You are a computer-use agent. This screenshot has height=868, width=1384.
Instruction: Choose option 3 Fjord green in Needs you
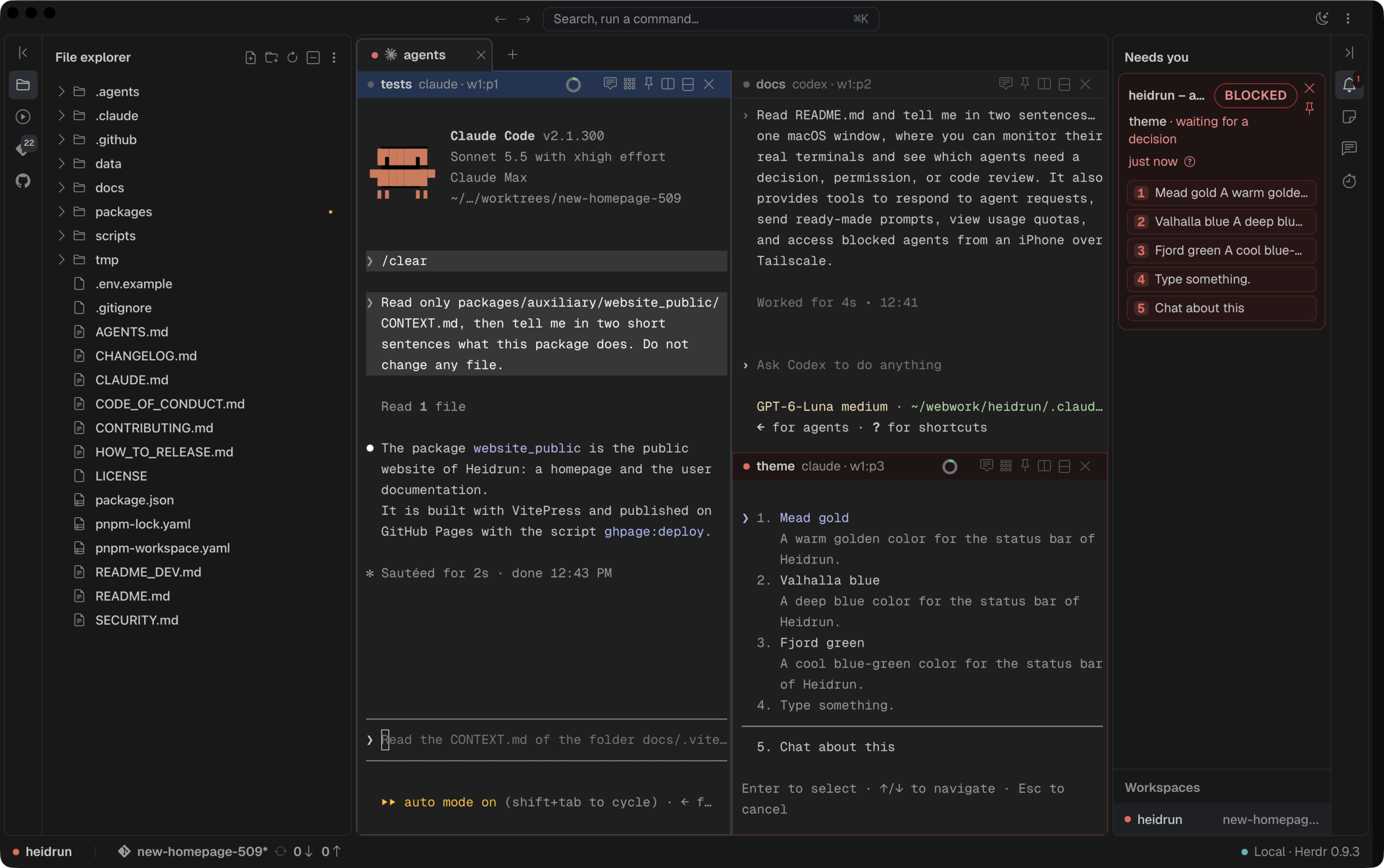click(1221, 250)
